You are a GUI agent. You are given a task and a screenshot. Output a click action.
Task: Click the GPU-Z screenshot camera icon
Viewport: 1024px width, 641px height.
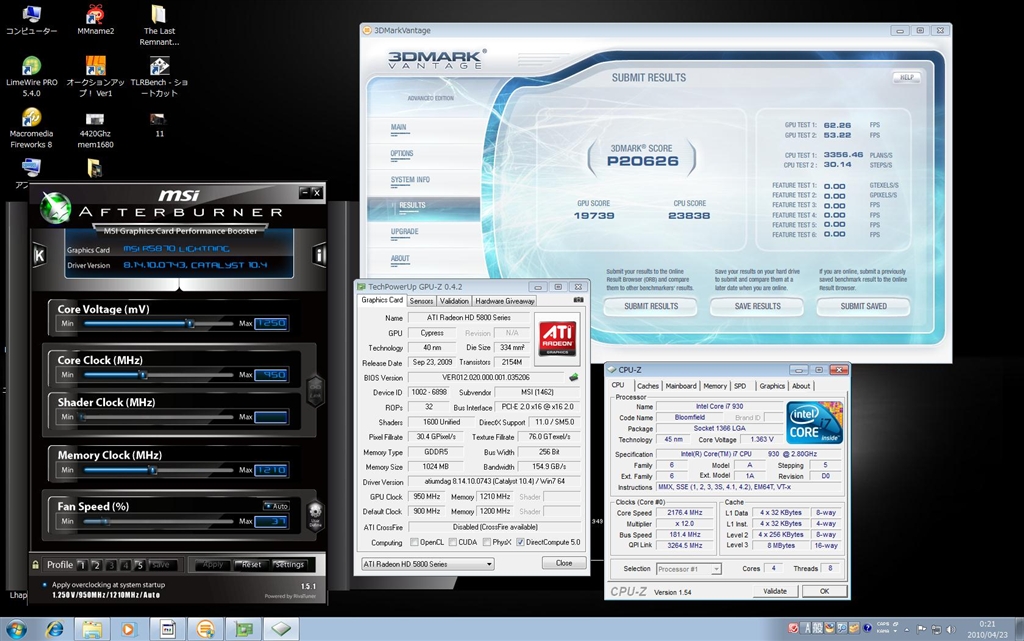pos(578,300)
